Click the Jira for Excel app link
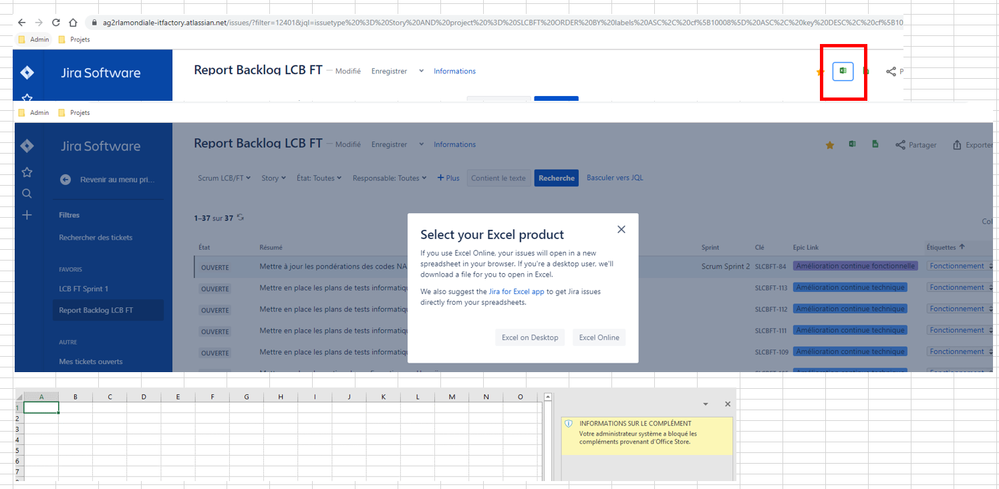999x489 pixels. (516, 291)
